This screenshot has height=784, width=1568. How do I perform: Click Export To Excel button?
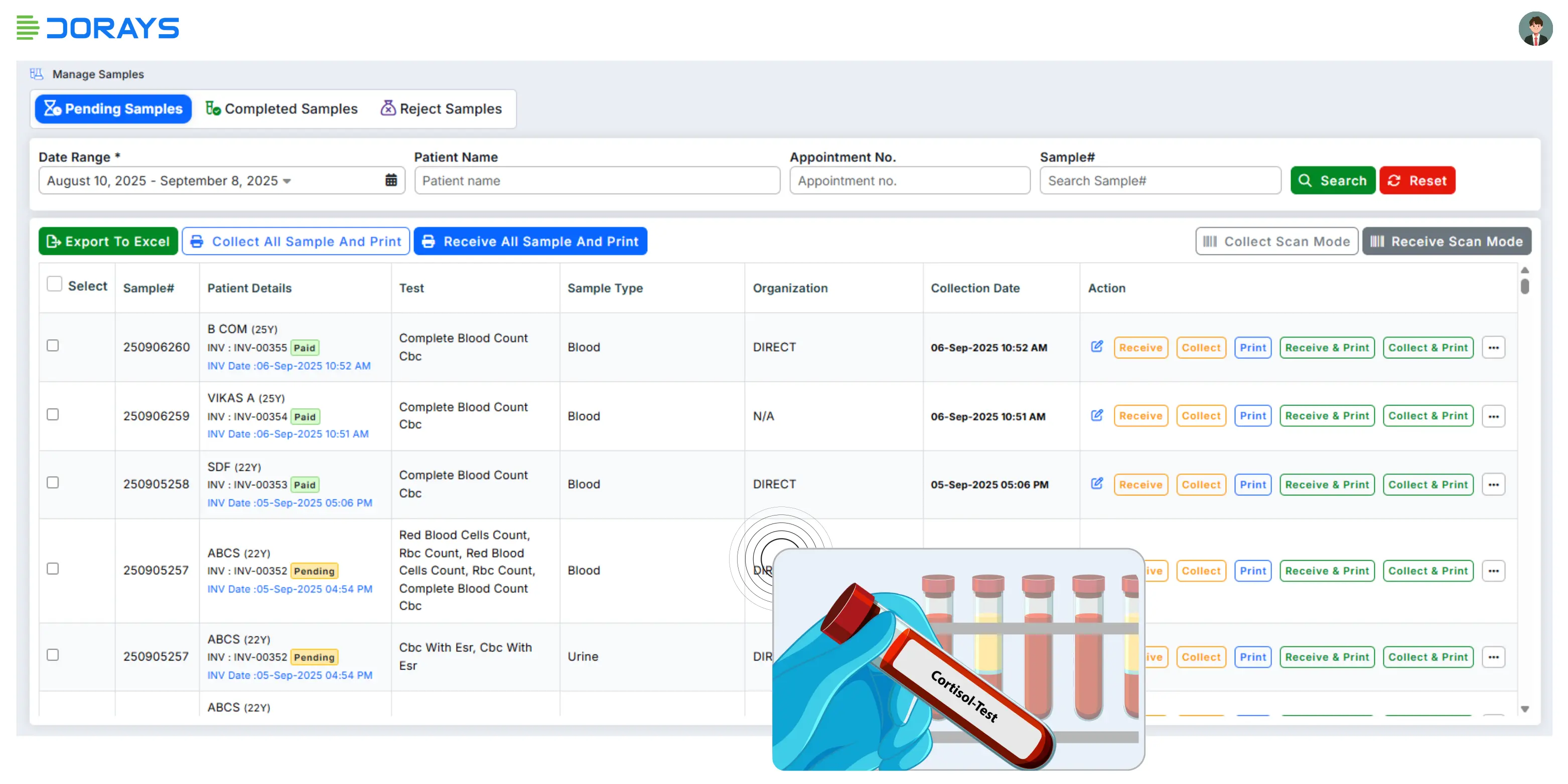pyautogui.click(x=108, y=241)
